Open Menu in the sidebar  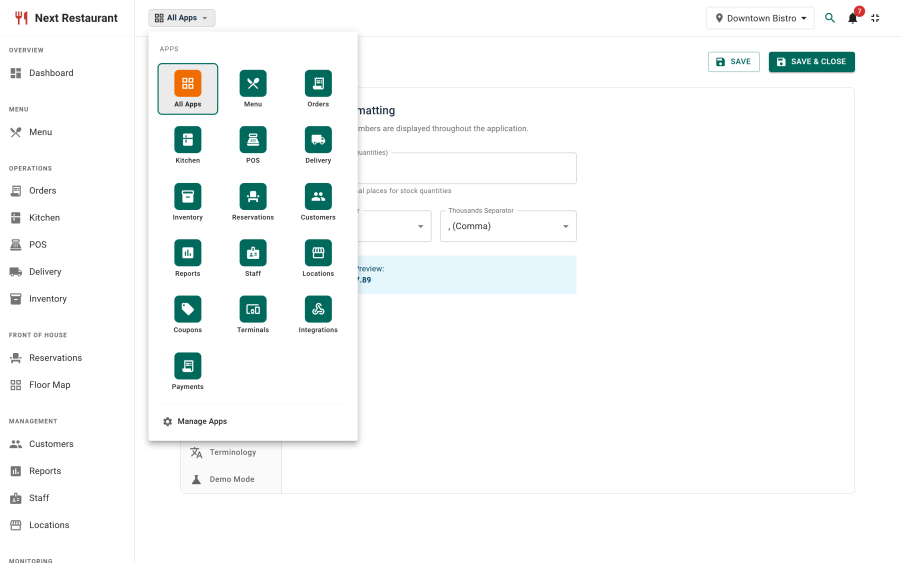67,132
